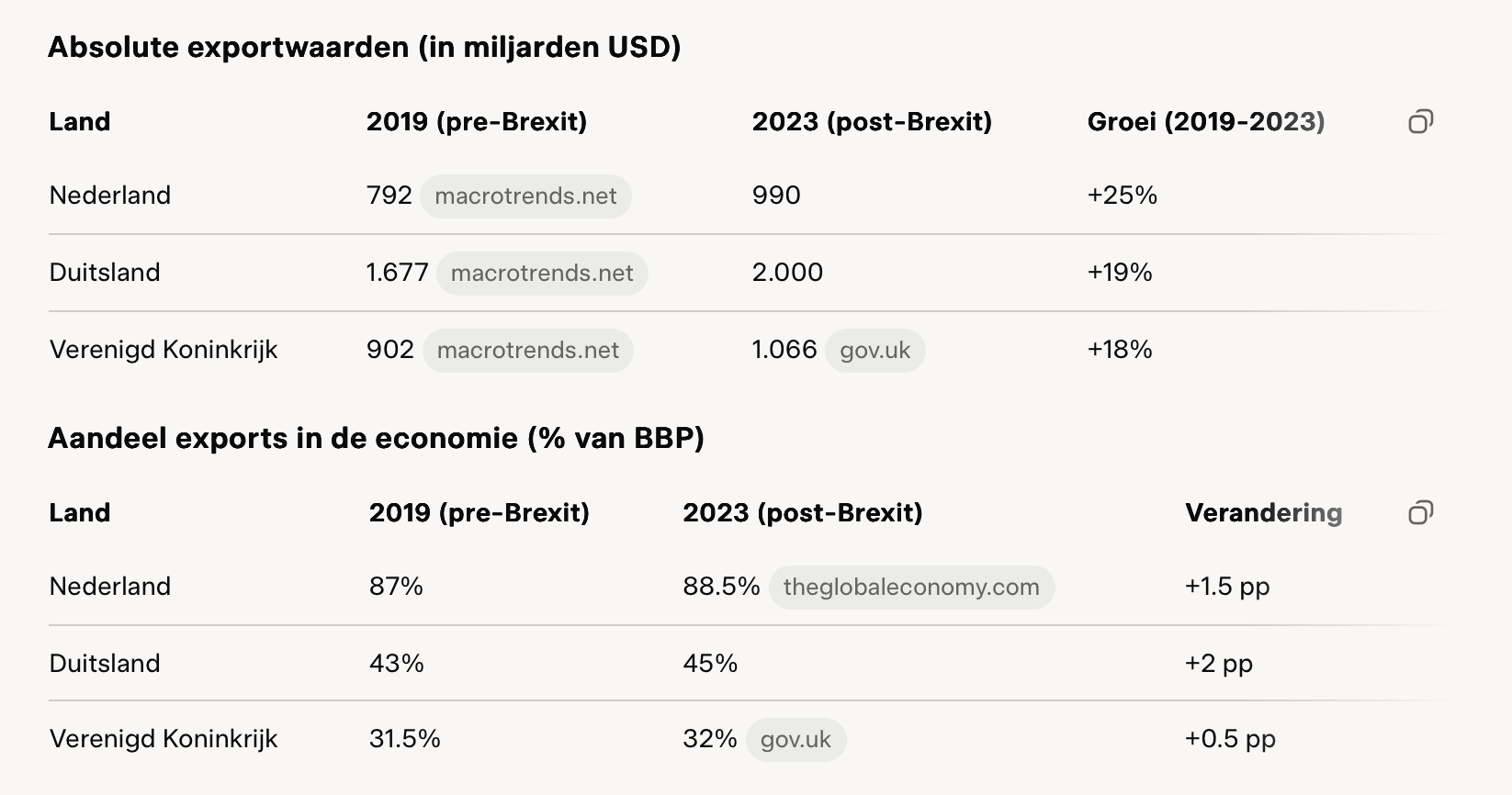Click the +0.5 pp change cell
1512x795 pixels.
click(1230, 739)
